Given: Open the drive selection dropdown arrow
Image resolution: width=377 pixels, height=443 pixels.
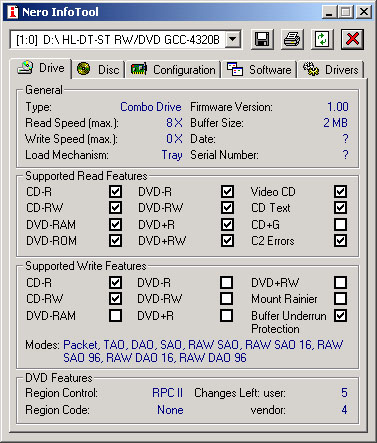Looking at the screenshot, I should 233,40.
